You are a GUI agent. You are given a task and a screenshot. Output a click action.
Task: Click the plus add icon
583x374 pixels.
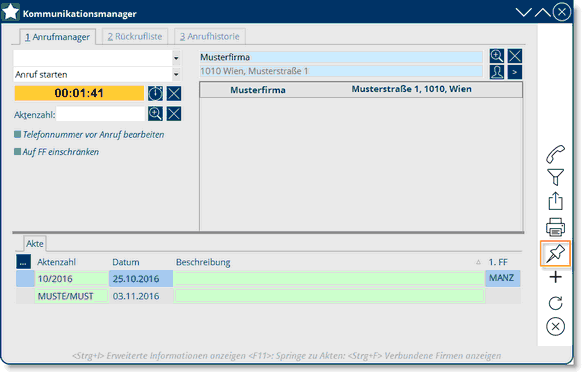tap(555, 277)
